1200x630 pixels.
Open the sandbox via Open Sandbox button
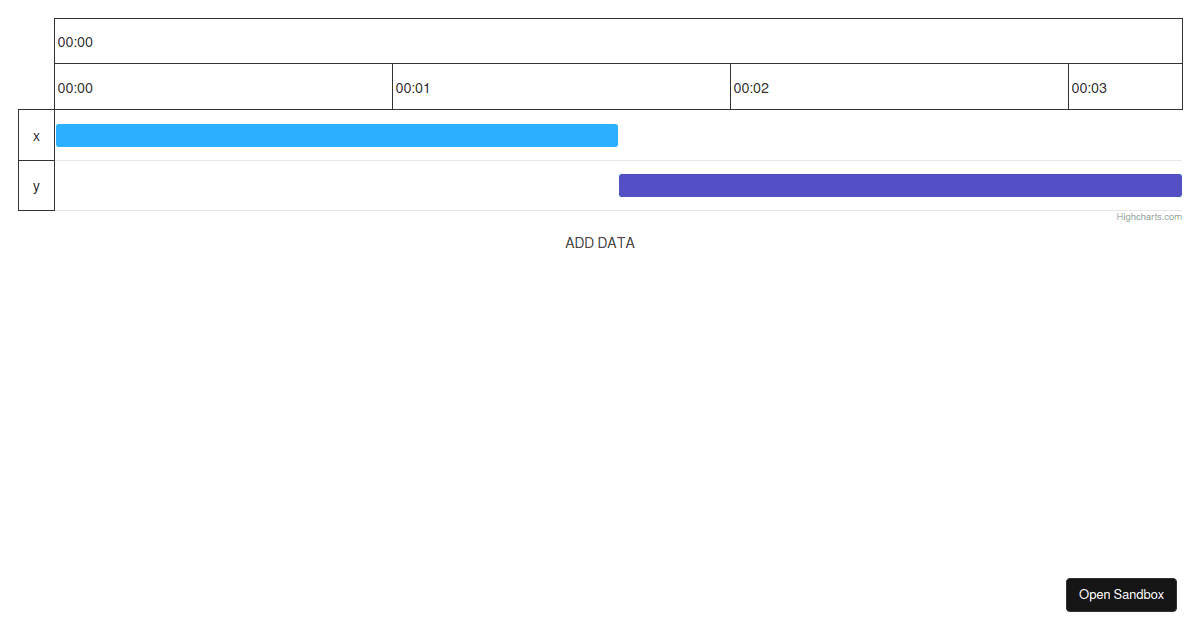point(1121,595)
